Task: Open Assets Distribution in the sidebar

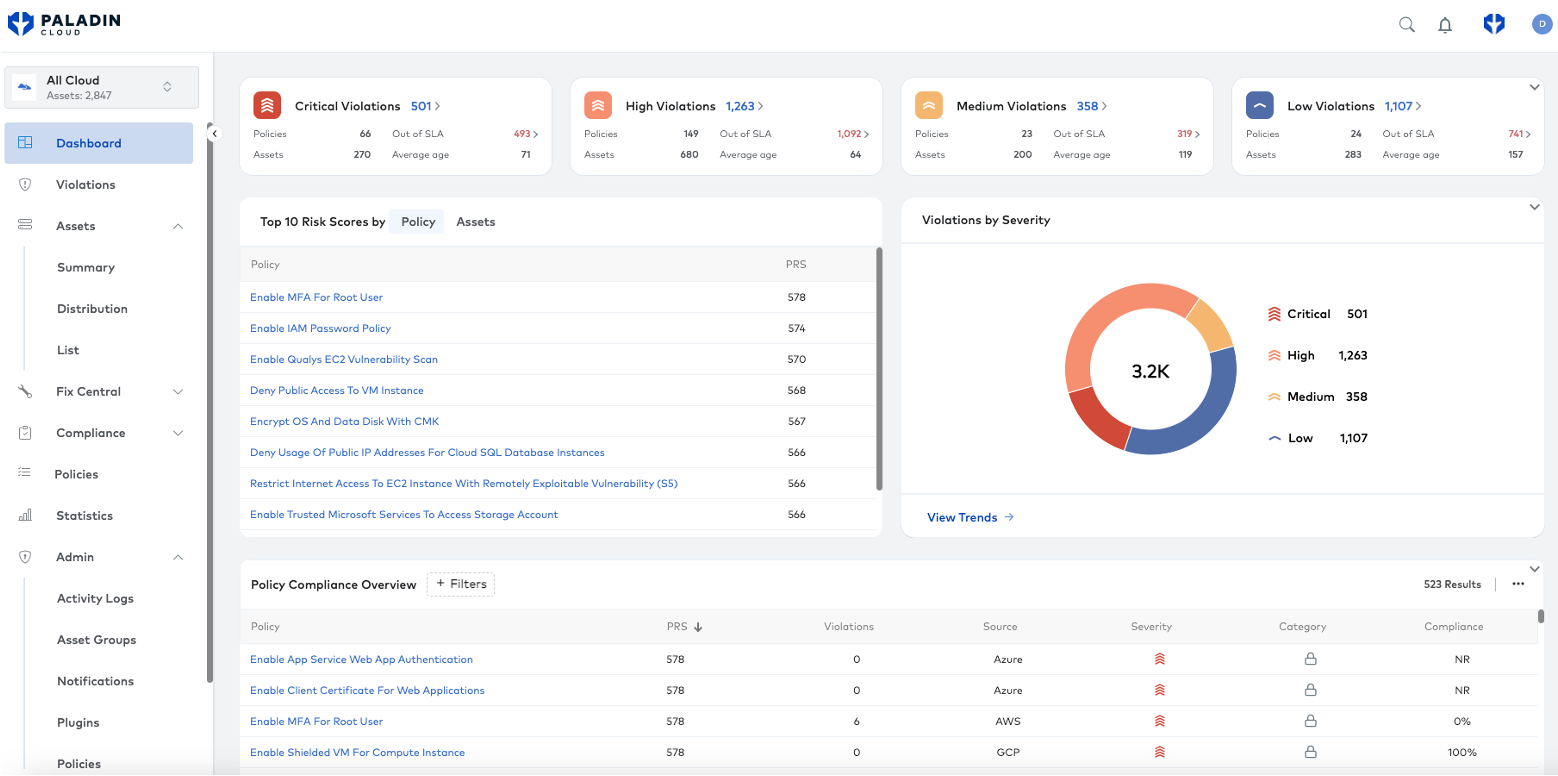Action: point(92,308)
